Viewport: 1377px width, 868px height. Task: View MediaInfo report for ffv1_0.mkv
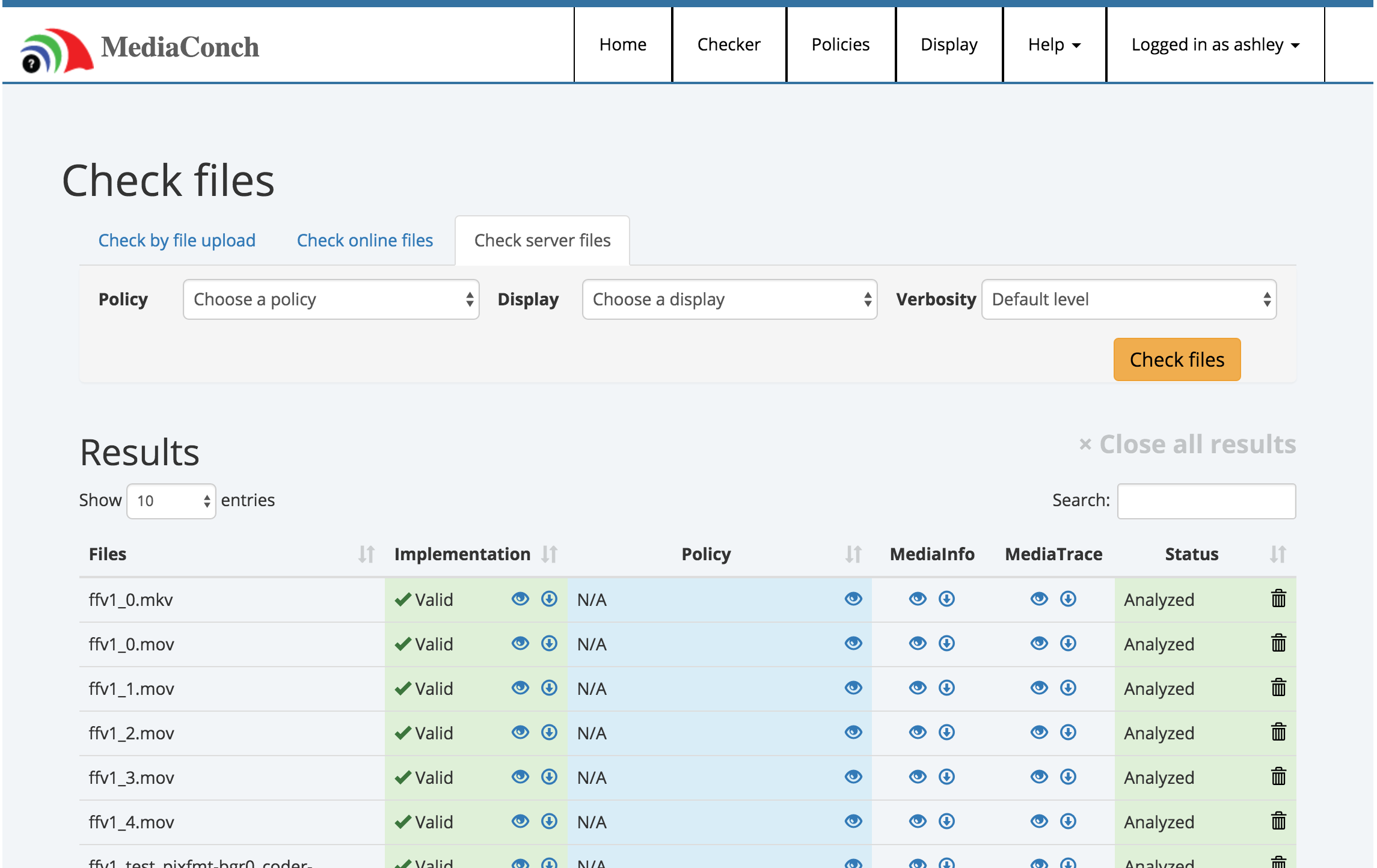(918, 599)
